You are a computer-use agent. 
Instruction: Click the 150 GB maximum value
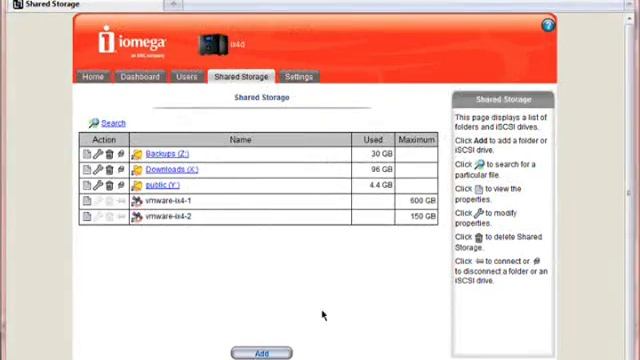pos(423,216)
